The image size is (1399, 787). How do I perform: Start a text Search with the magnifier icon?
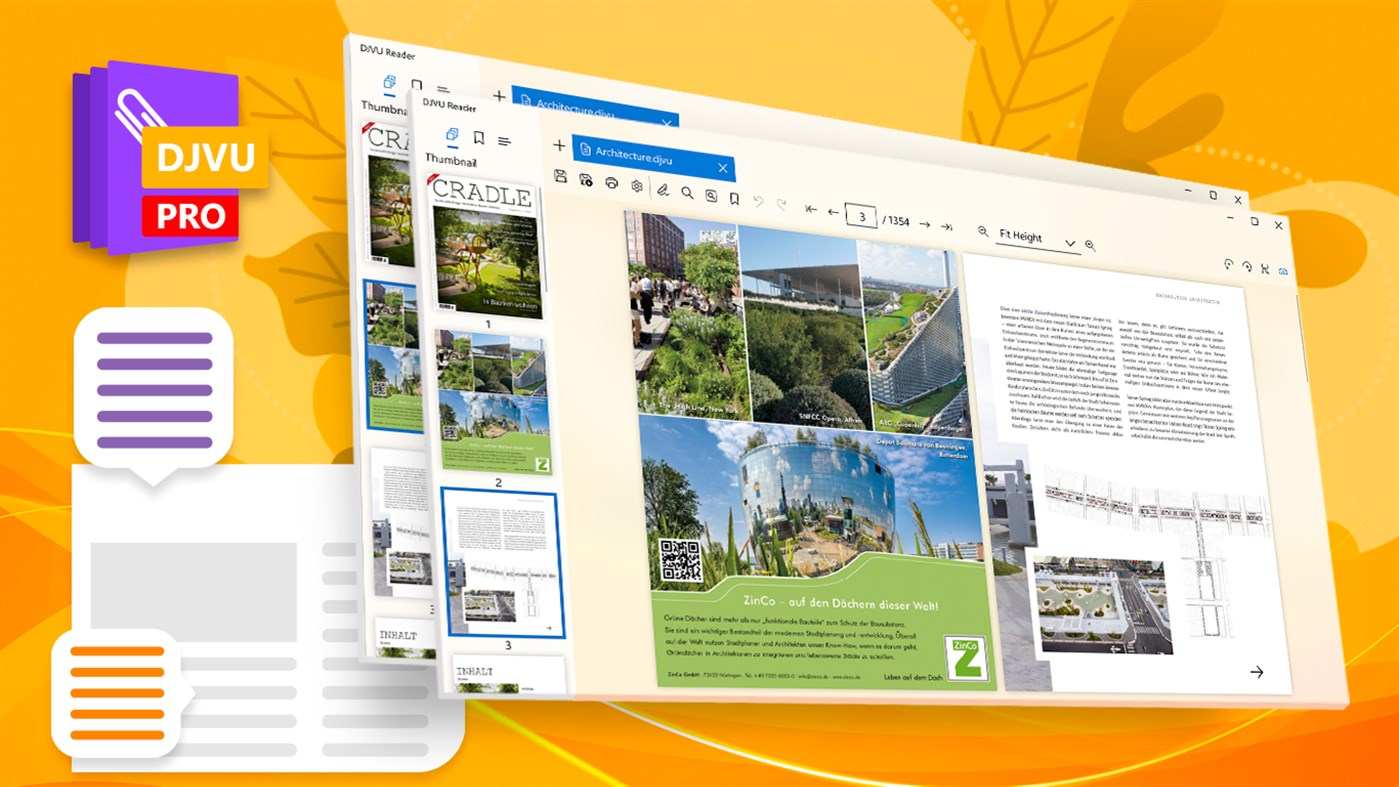687,193
